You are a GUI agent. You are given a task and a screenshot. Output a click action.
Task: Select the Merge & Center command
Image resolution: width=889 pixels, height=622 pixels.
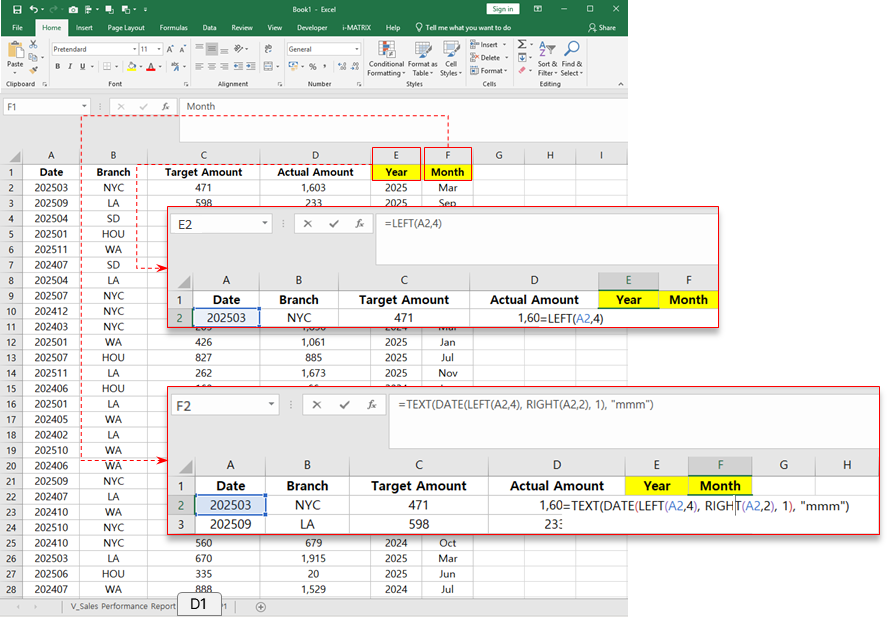(269, 65)
